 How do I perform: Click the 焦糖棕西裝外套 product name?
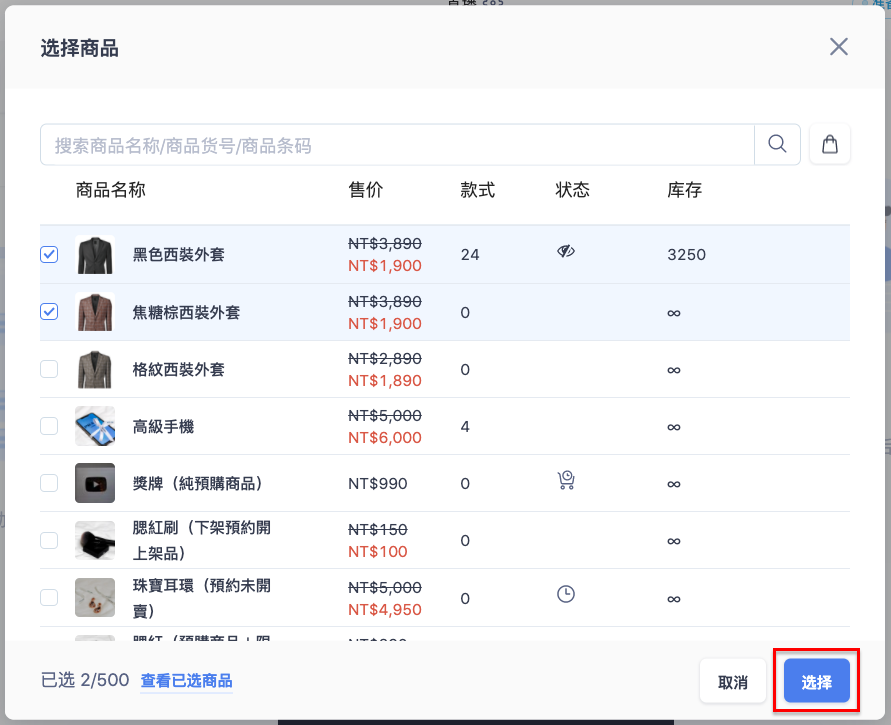186,312
